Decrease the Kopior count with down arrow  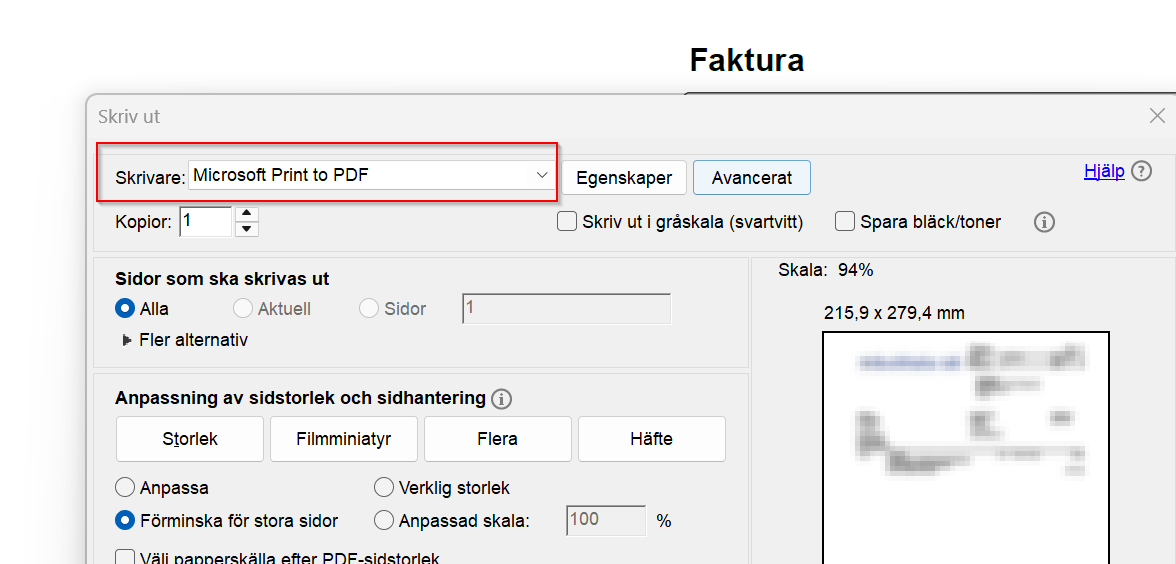pos(247,230)
